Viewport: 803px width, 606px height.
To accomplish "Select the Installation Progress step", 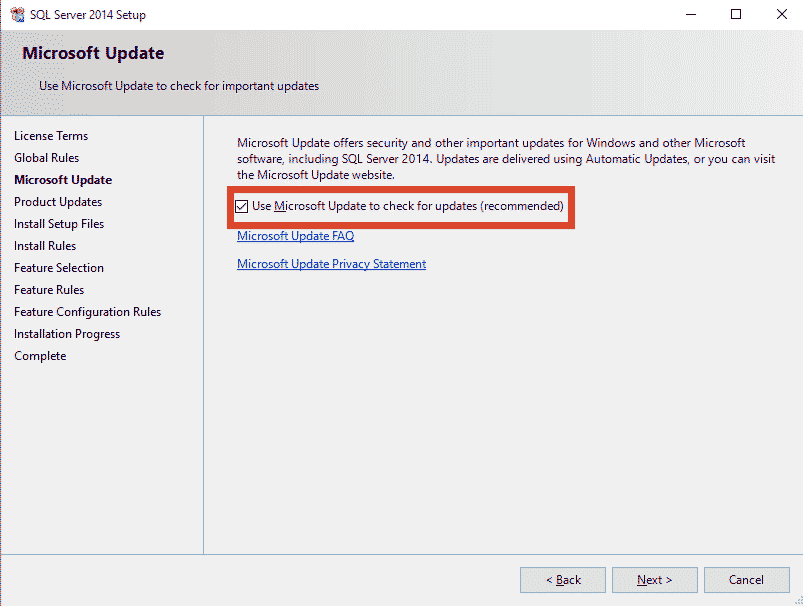I will (x=66, y=333).
